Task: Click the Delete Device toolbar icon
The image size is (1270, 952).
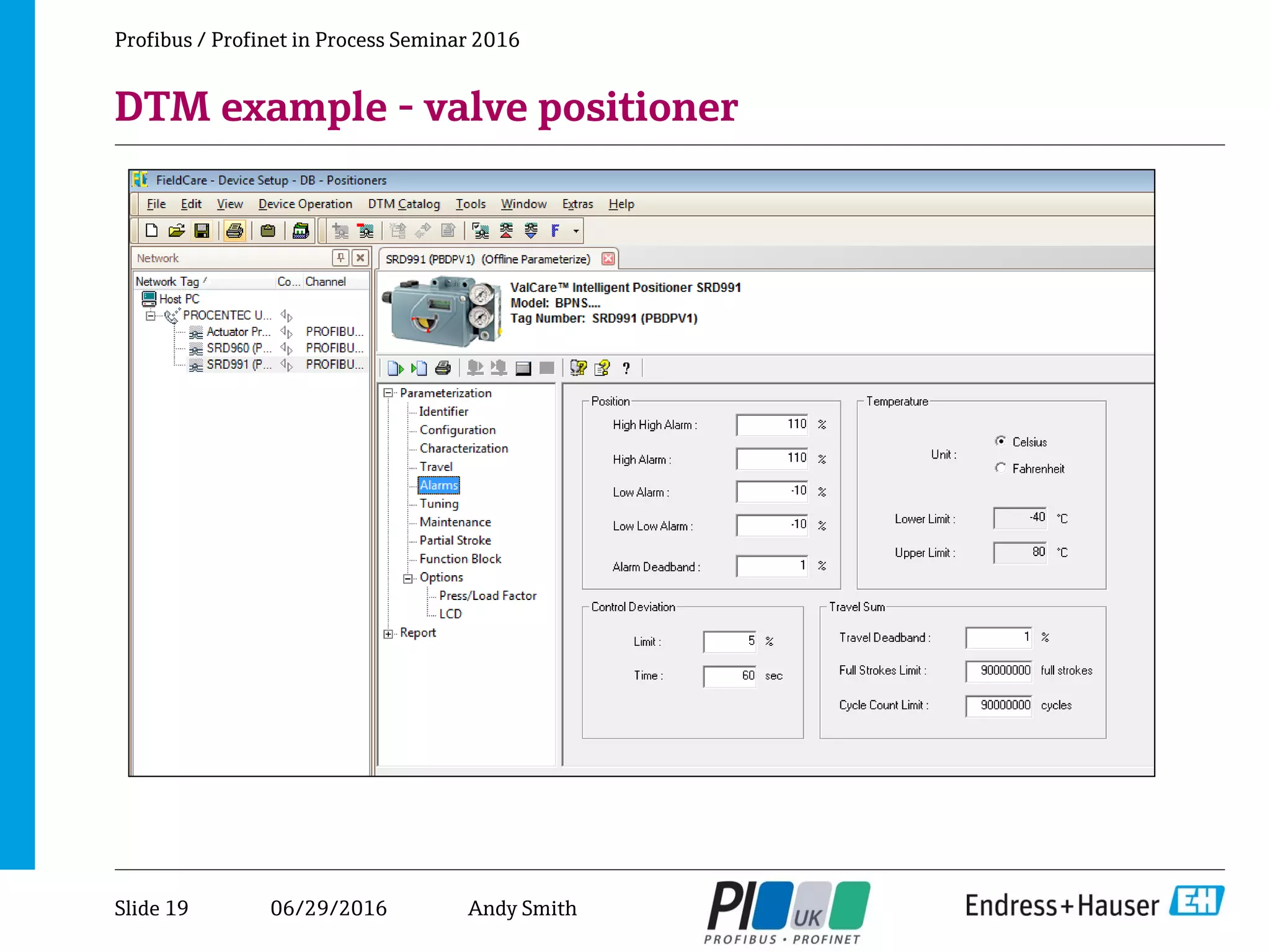Action: pos(366,231)
